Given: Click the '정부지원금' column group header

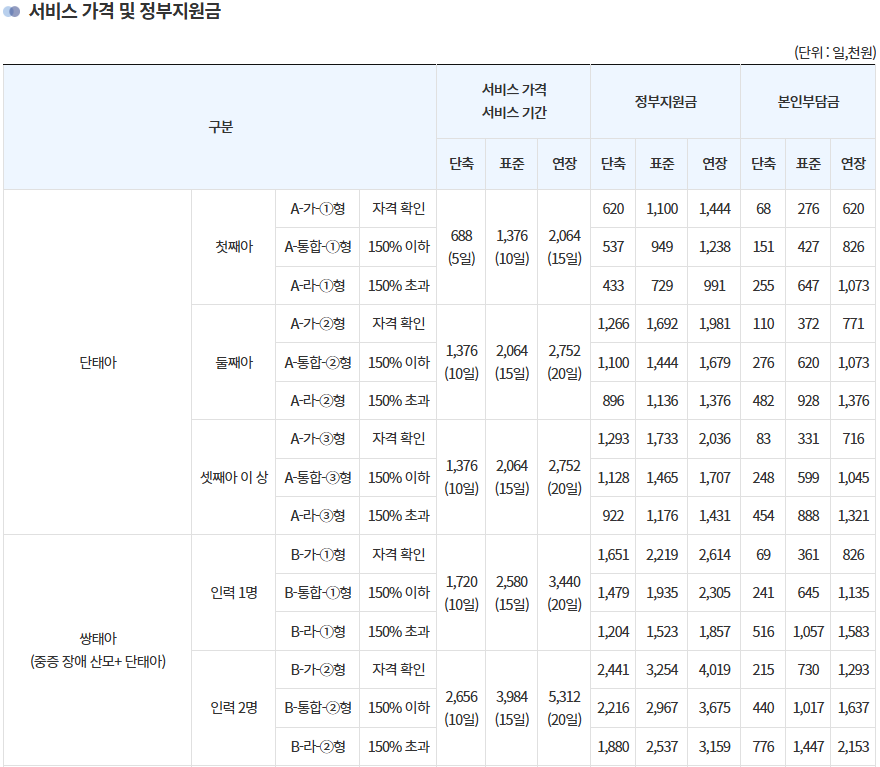Looking at the screenshot, I should pyautogui.click(x=666, y=102).
